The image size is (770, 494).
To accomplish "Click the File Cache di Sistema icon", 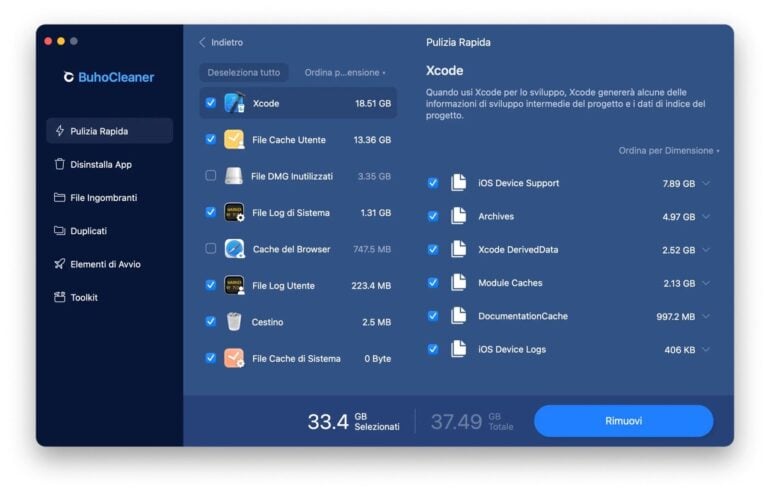I will [234, 358].
